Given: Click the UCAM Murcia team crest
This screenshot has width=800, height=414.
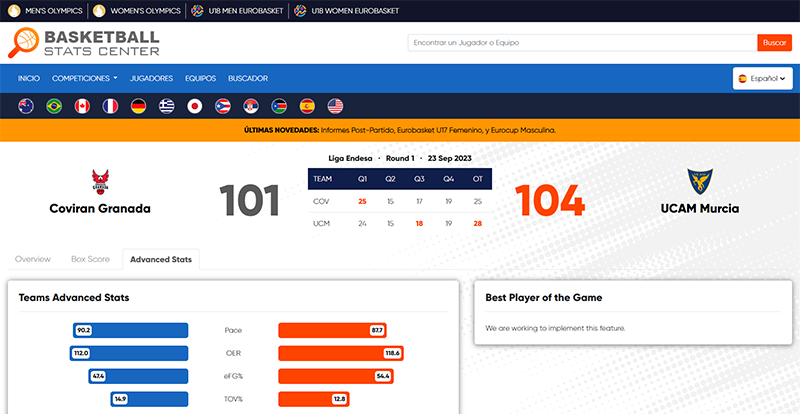Looking at the screenshot, I should click(x=699, y=181).
